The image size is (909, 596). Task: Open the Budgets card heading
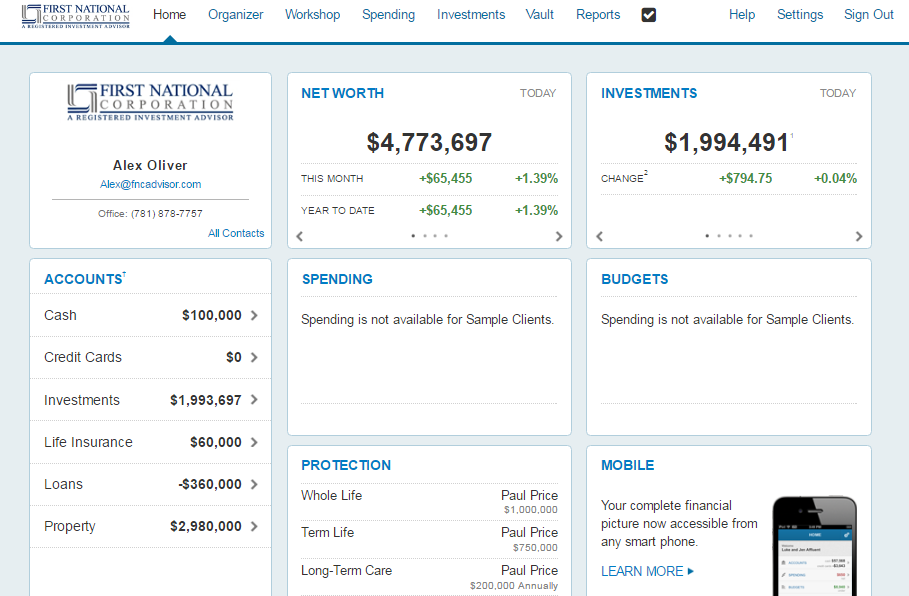tap(634, 279)
